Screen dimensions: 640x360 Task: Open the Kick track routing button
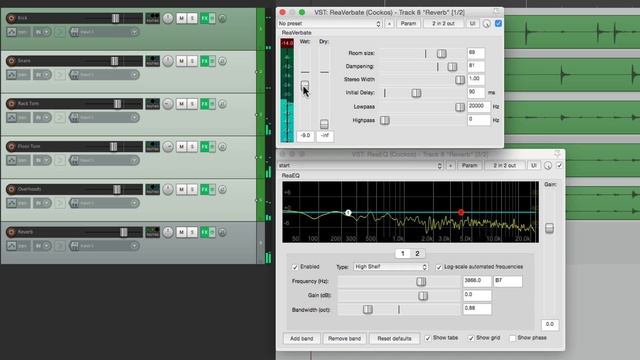(153, 18)
